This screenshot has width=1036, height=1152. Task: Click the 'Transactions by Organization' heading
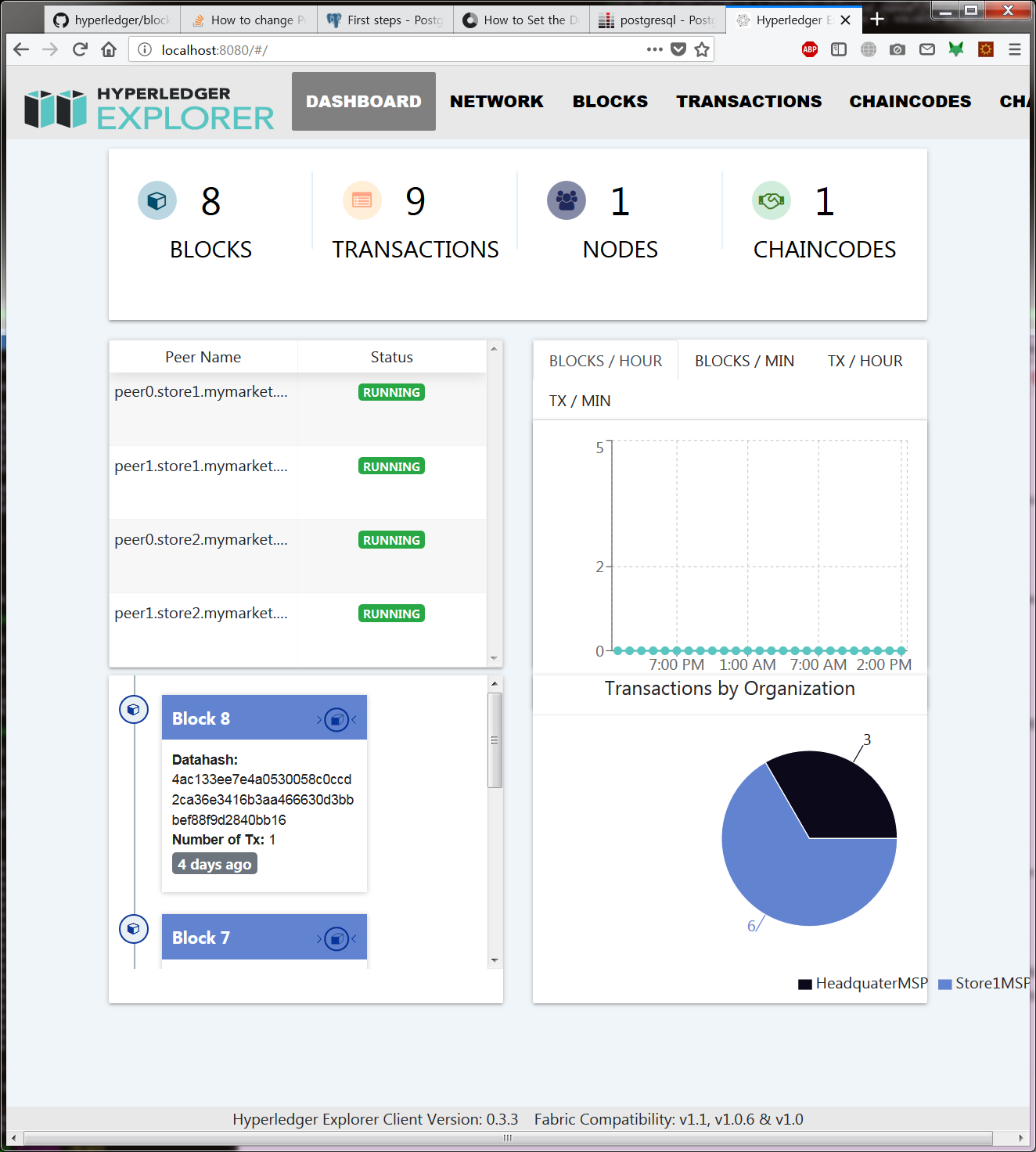click(730, 689)
